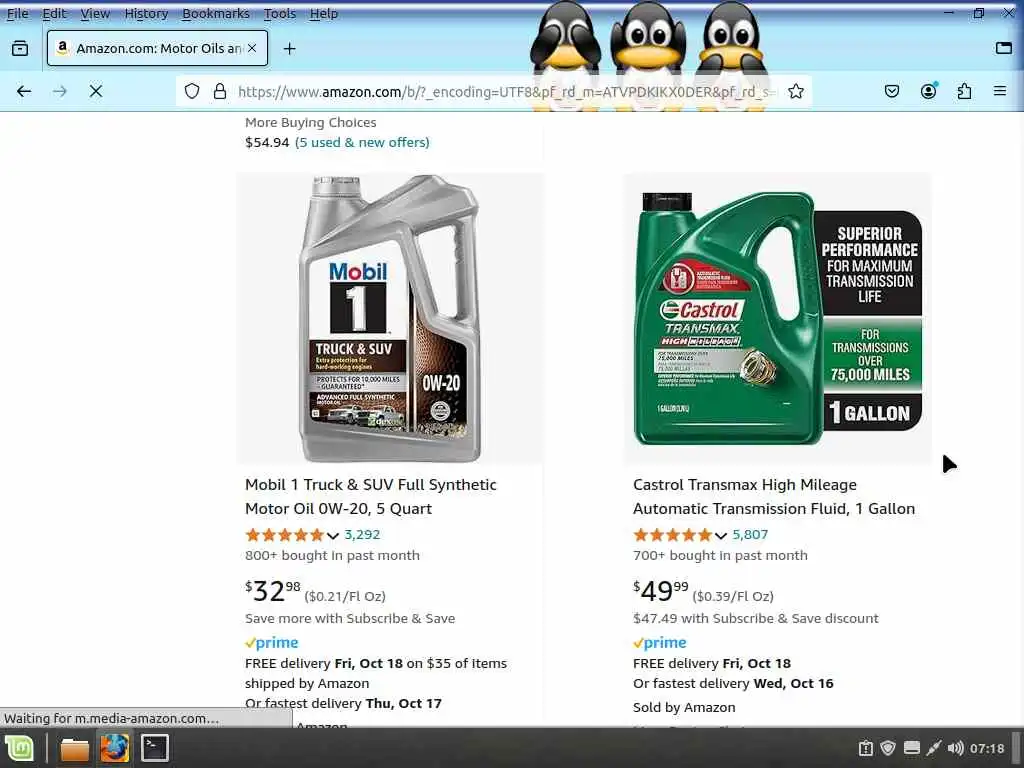Image resolution: width=1024 pixels, height=768 pixels.
Task: Select the Amazon Motor Oils tab
Action: pyautogui.click(x=157, y=48)
